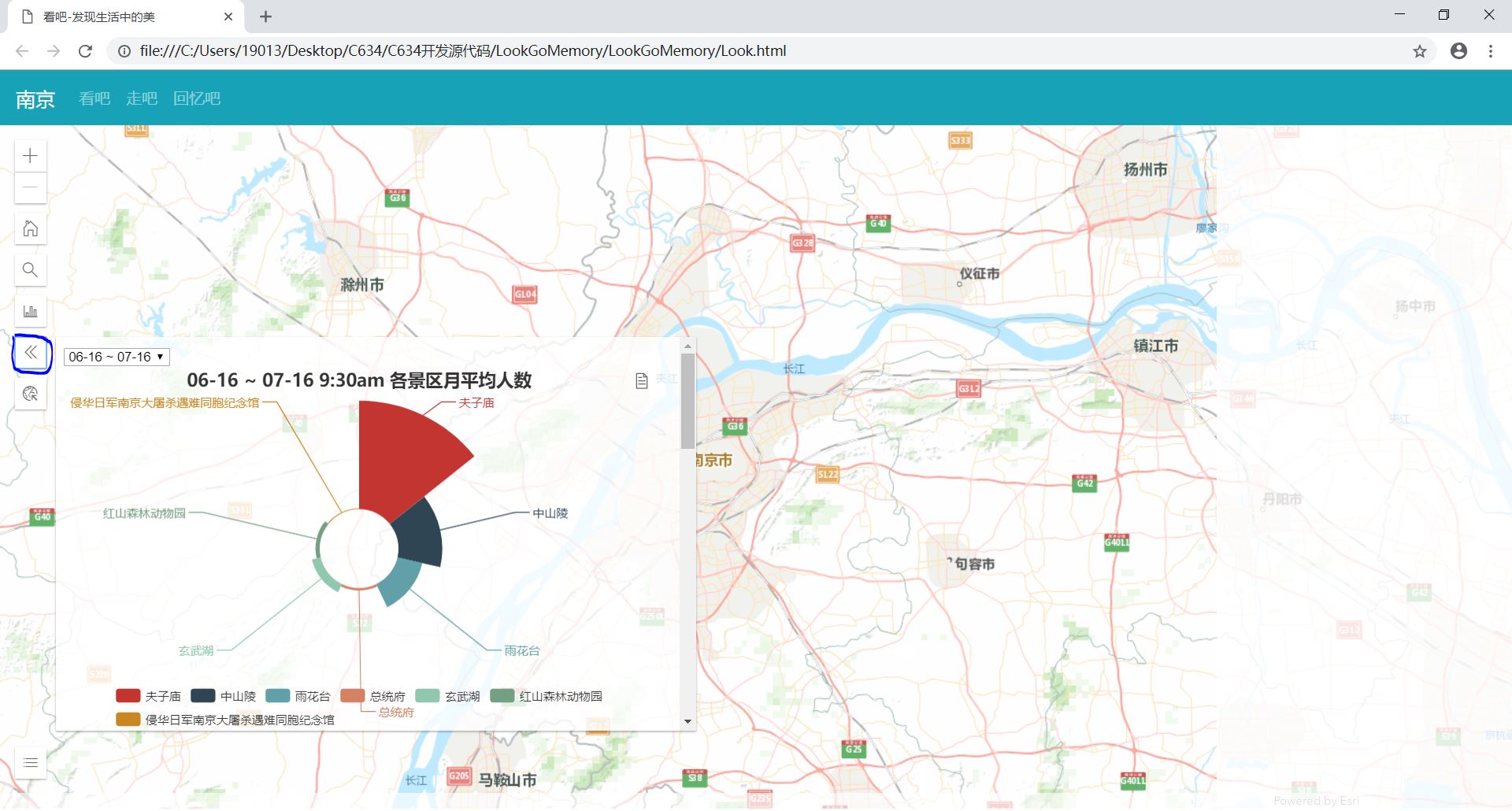This screenshot has width=1512, height=811.
Task: Click 扬州市 label on the map
Action: click(x=1145, y=169)
